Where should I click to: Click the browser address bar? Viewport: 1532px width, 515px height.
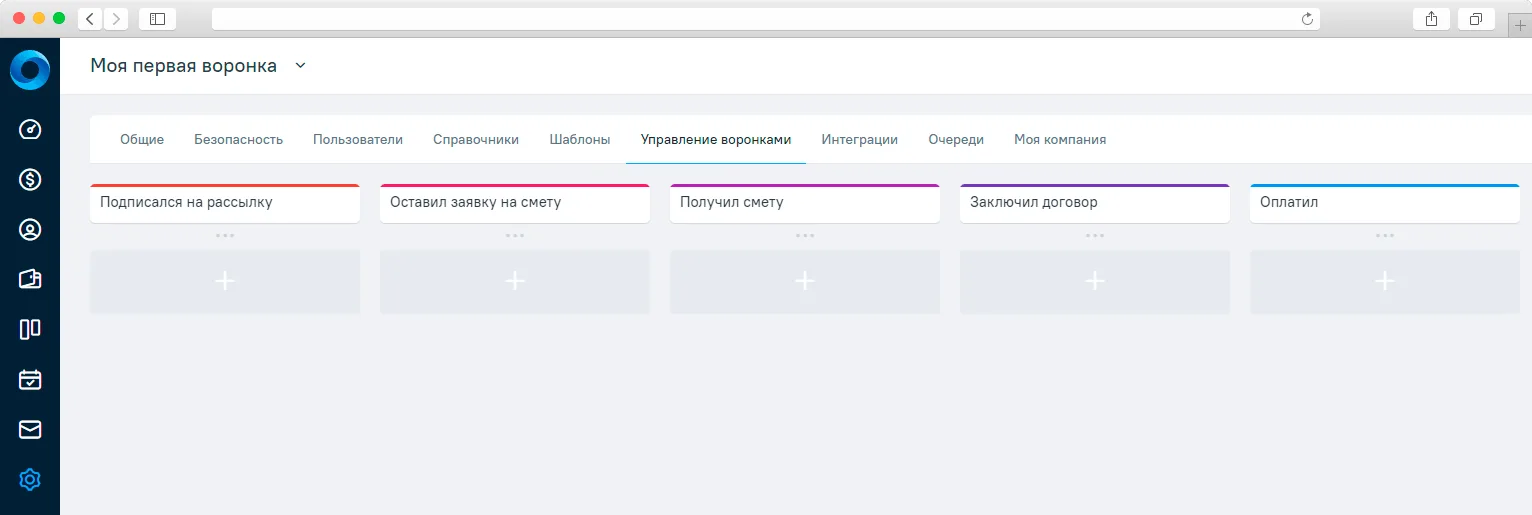tap(766, 19)
